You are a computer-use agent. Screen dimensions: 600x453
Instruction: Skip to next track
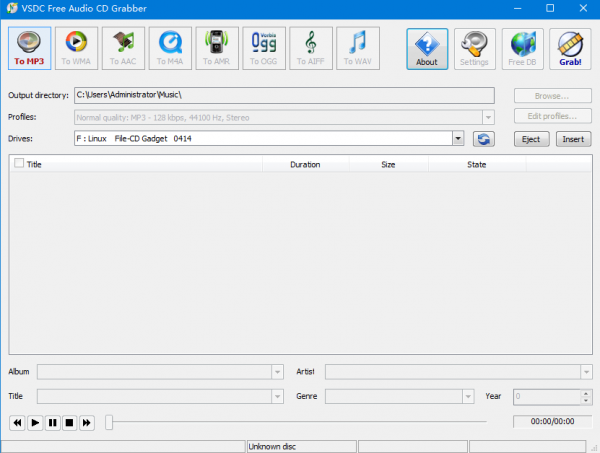pyautogui.click(x=87, y=423)
